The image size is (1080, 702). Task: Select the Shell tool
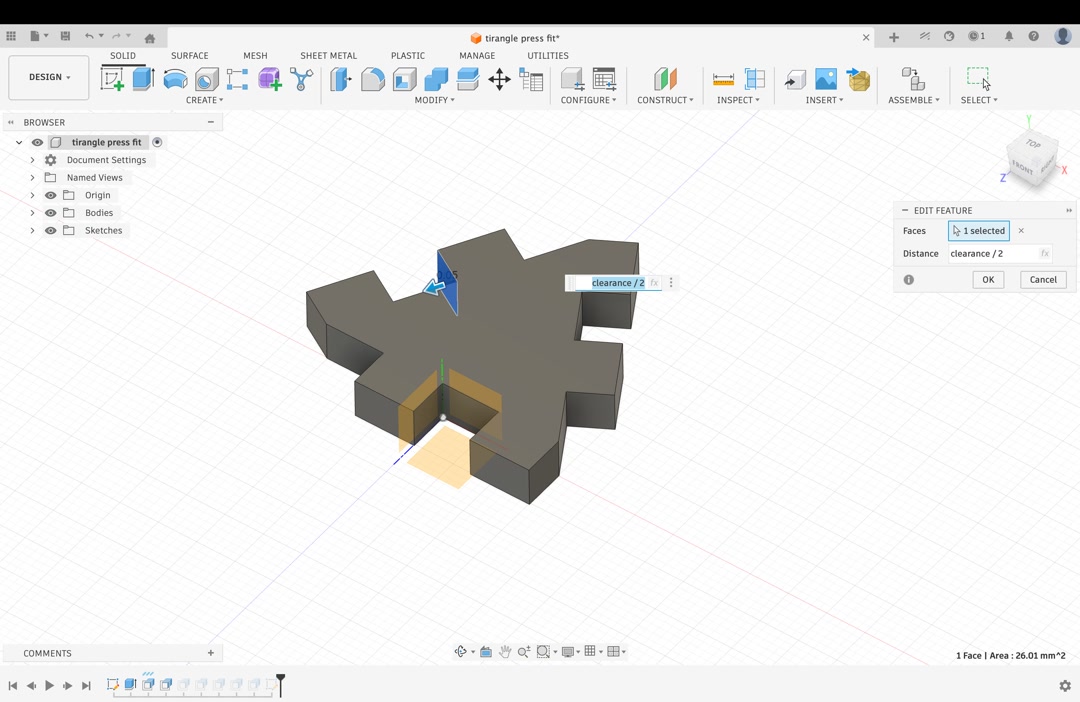click(404, 79)
